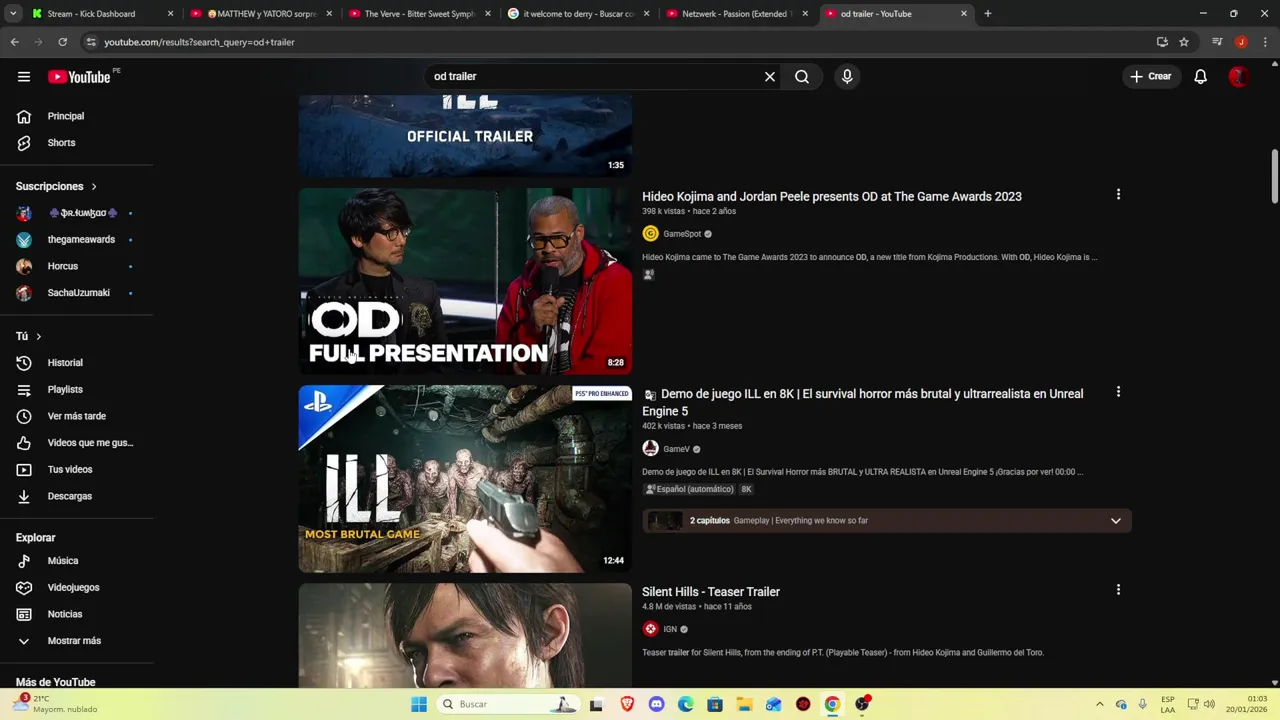Open the GameSpot channel link
Screen dimensions: 1280x720
point(681,234)
